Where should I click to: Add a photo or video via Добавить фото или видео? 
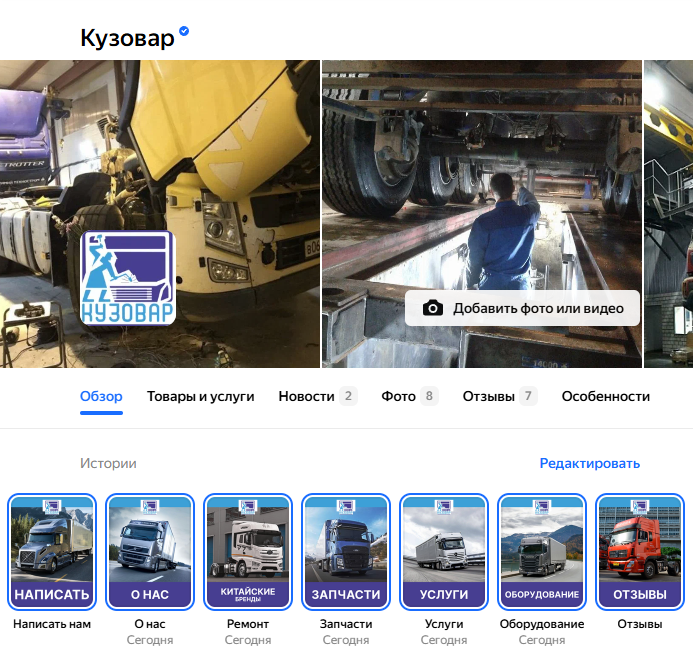[x=522, y=308]
